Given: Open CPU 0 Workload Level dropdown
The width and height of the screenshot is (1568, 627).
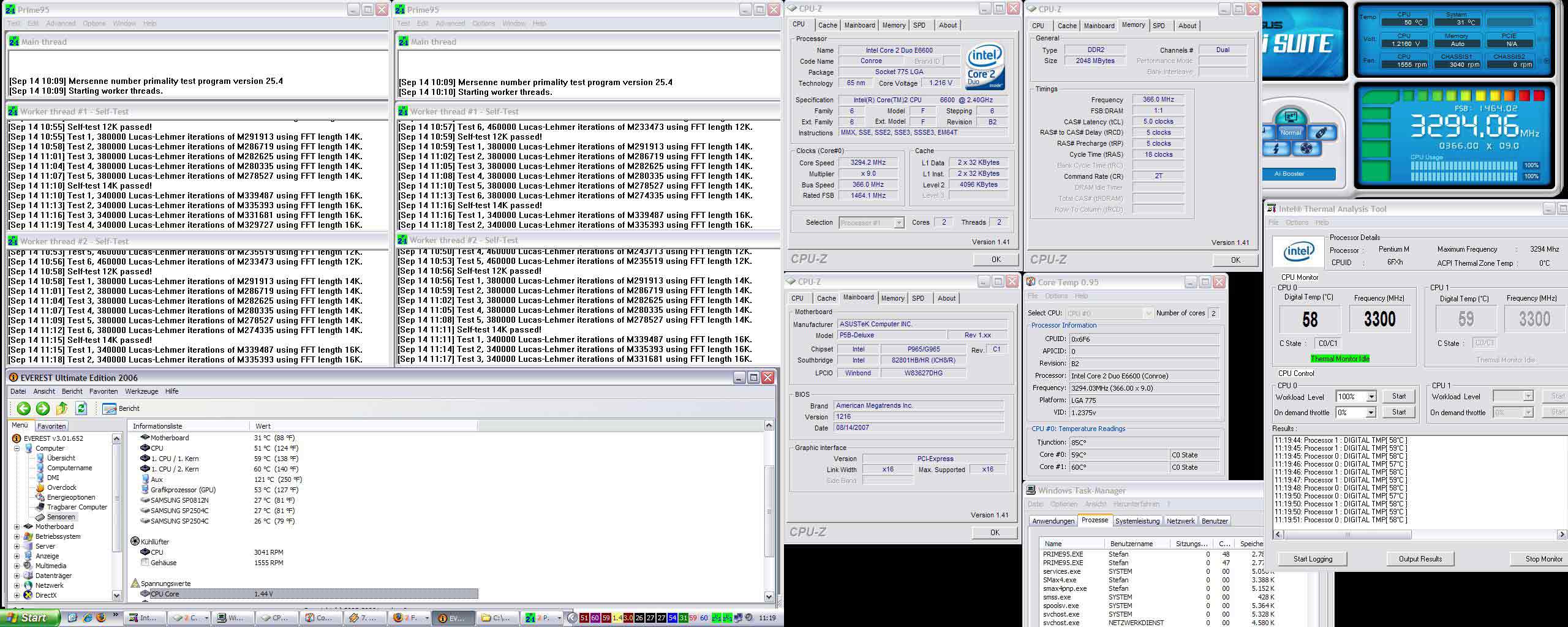Looking at the screenshot, I should click(1371, 396).
